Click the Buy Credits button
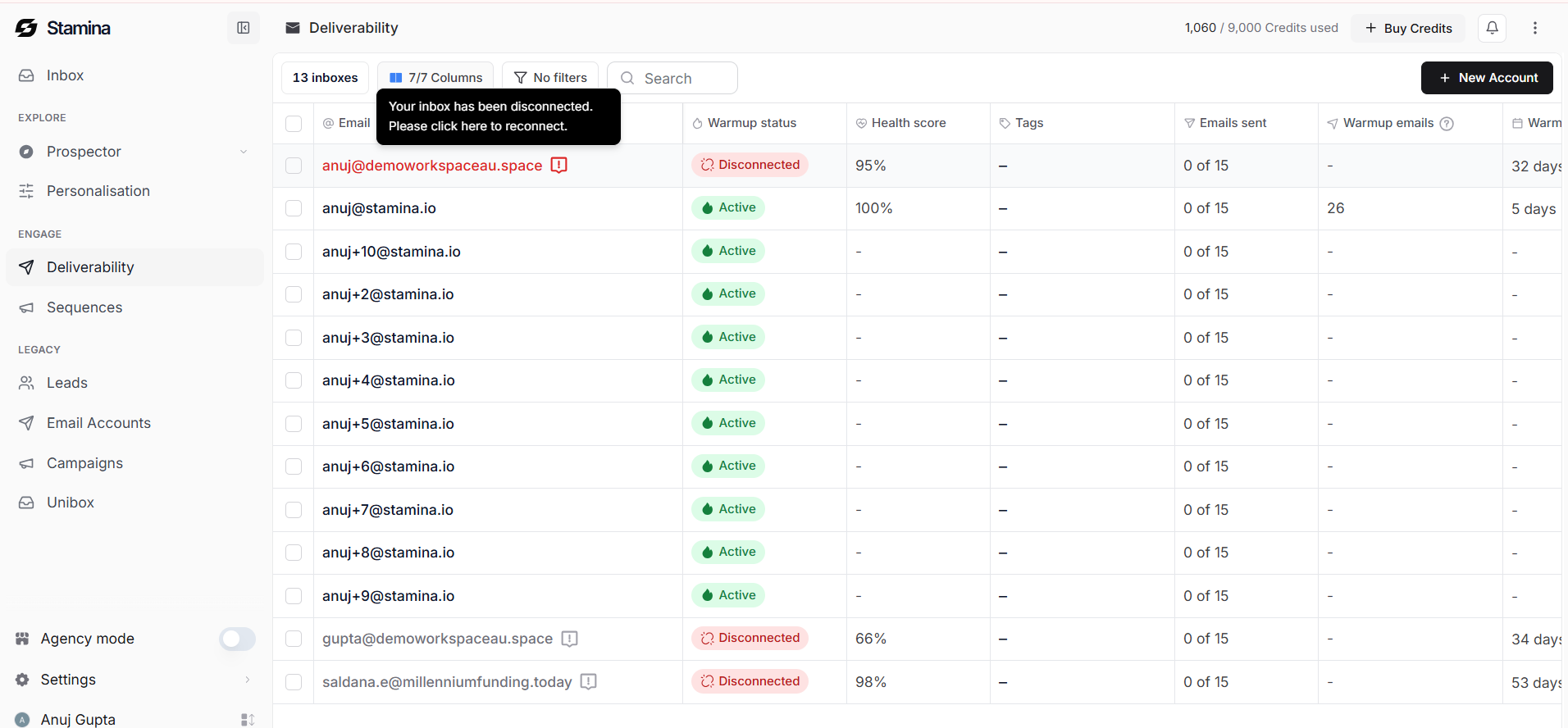1568x728 pixels. click(1408, 28)
